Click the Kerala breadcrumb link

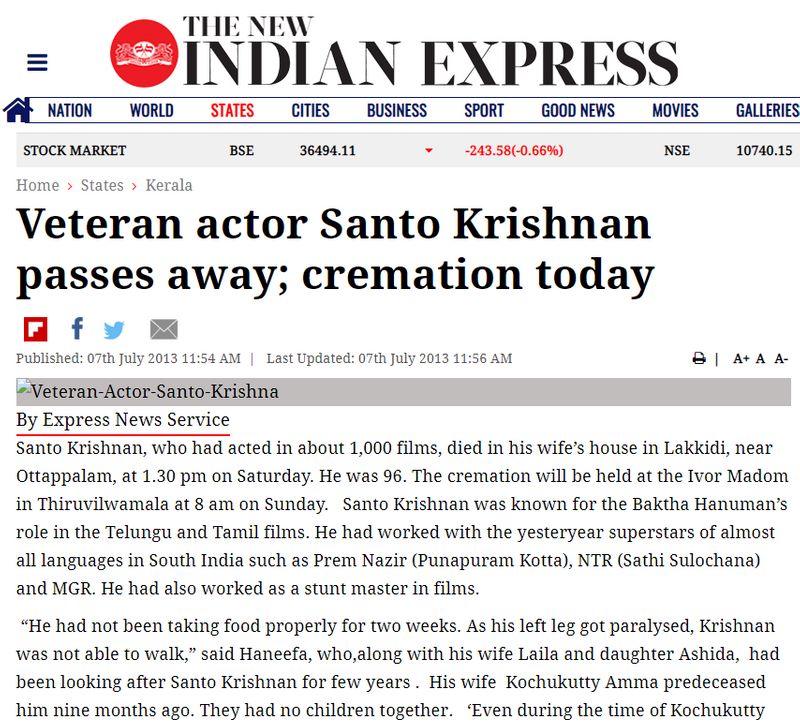pos(169,185)
